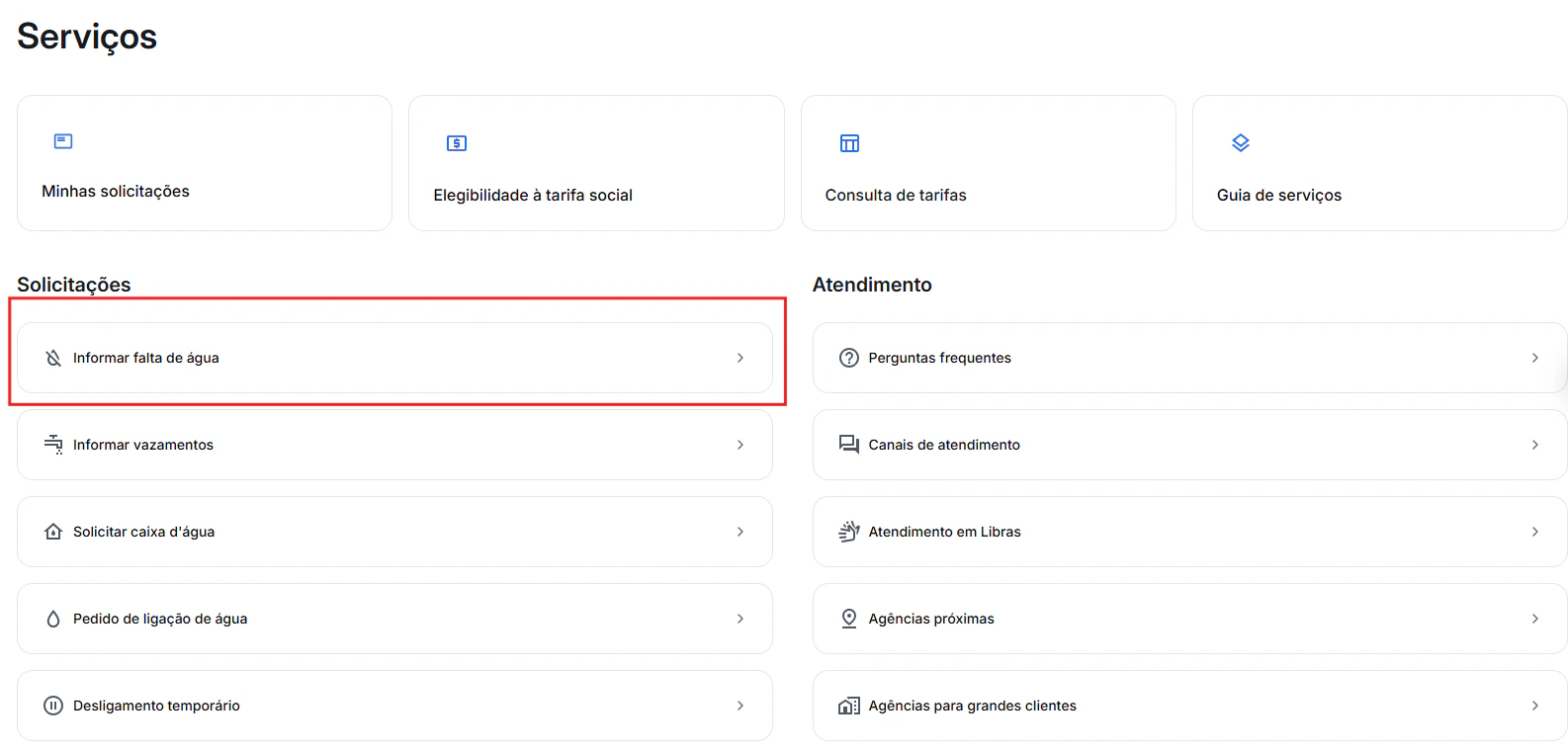Image resolution: width=1568 pixels, height=751 pixels.
Task: Click the Atendimento section heading
Action: click(x=871, y=284)
